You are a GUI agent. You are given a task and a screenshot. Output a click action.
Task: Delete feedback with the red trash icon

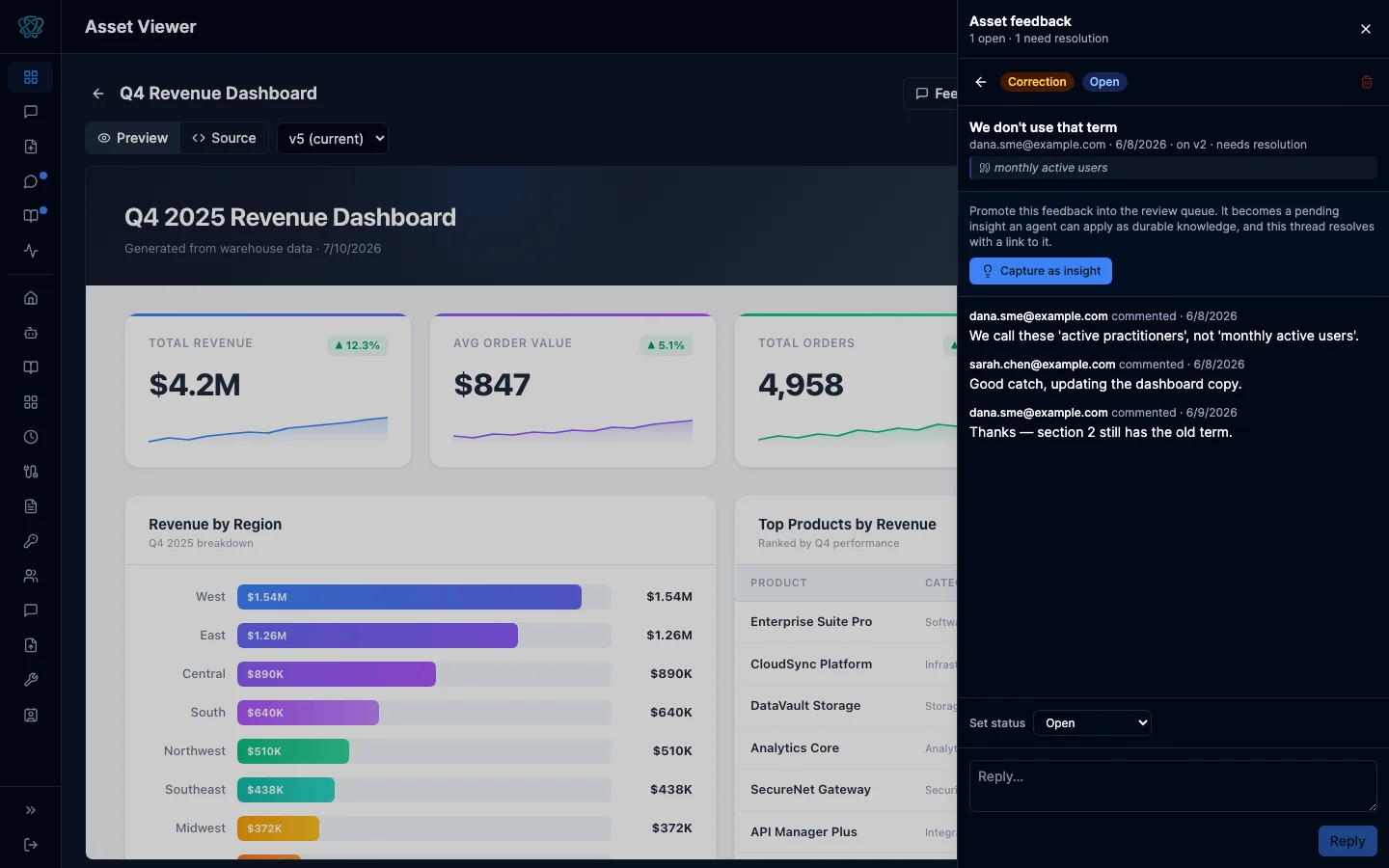click(1367, 82)
